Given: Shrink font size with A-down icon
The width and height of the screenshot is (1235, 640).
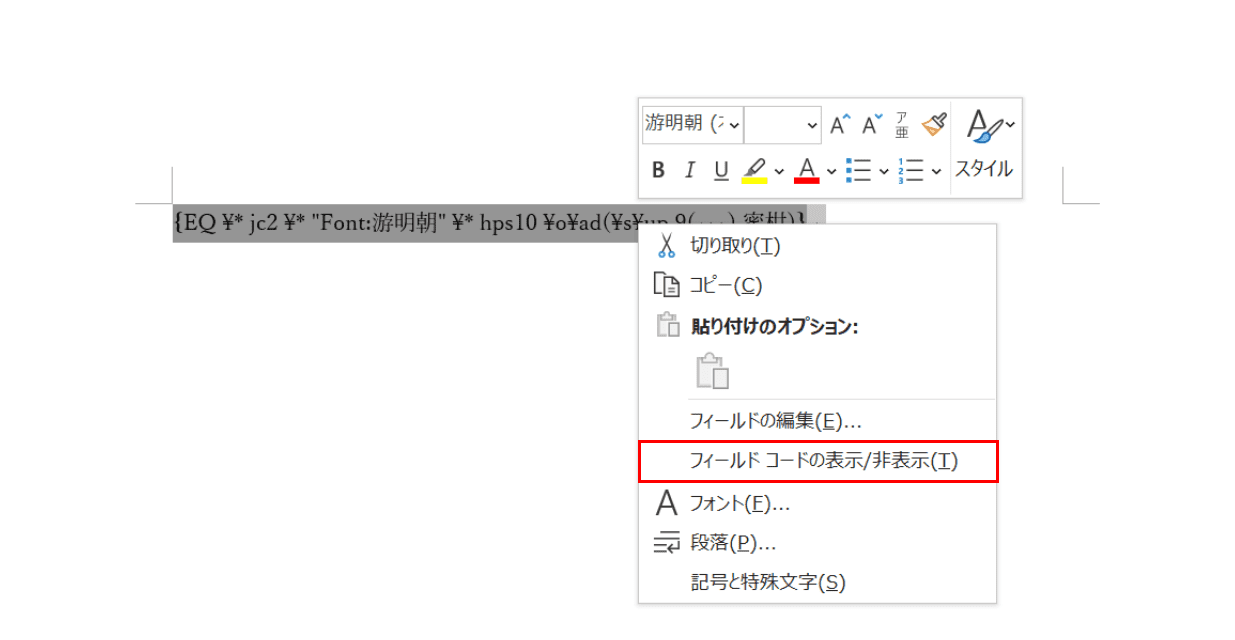Looking at the screenshot, I should click(x=872, y=125).
